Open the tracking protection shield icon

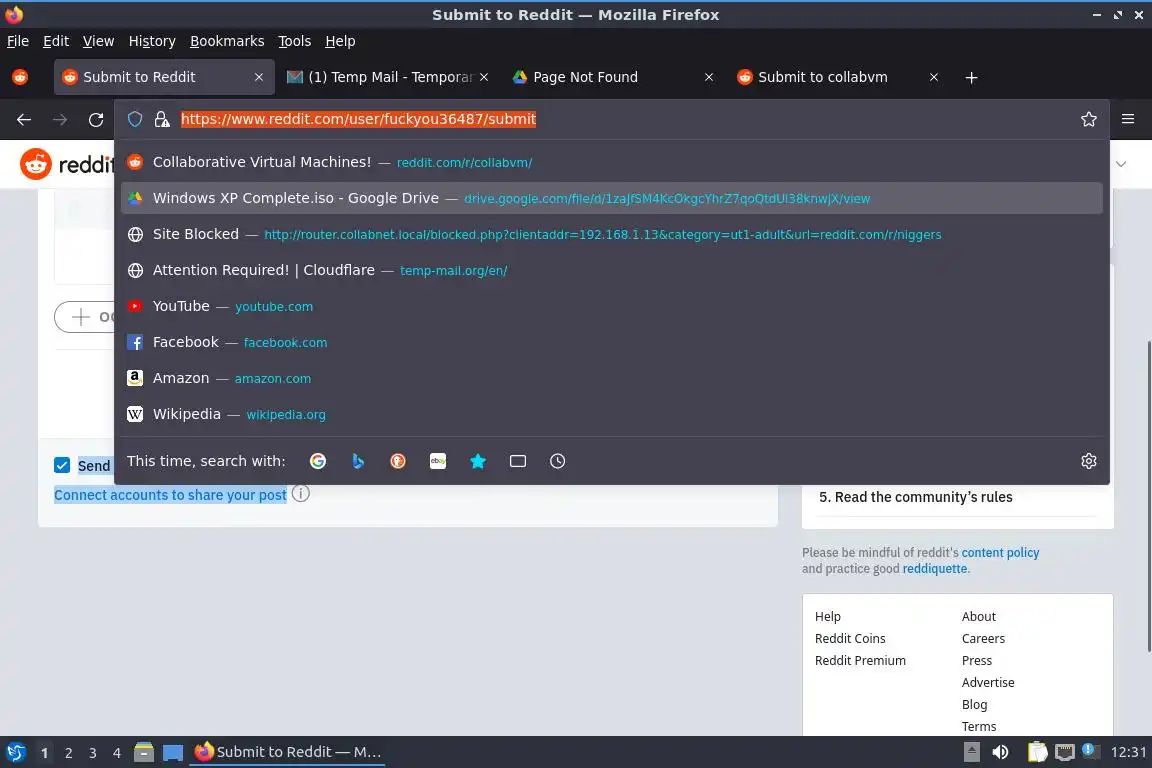click(x=135, y=119)
